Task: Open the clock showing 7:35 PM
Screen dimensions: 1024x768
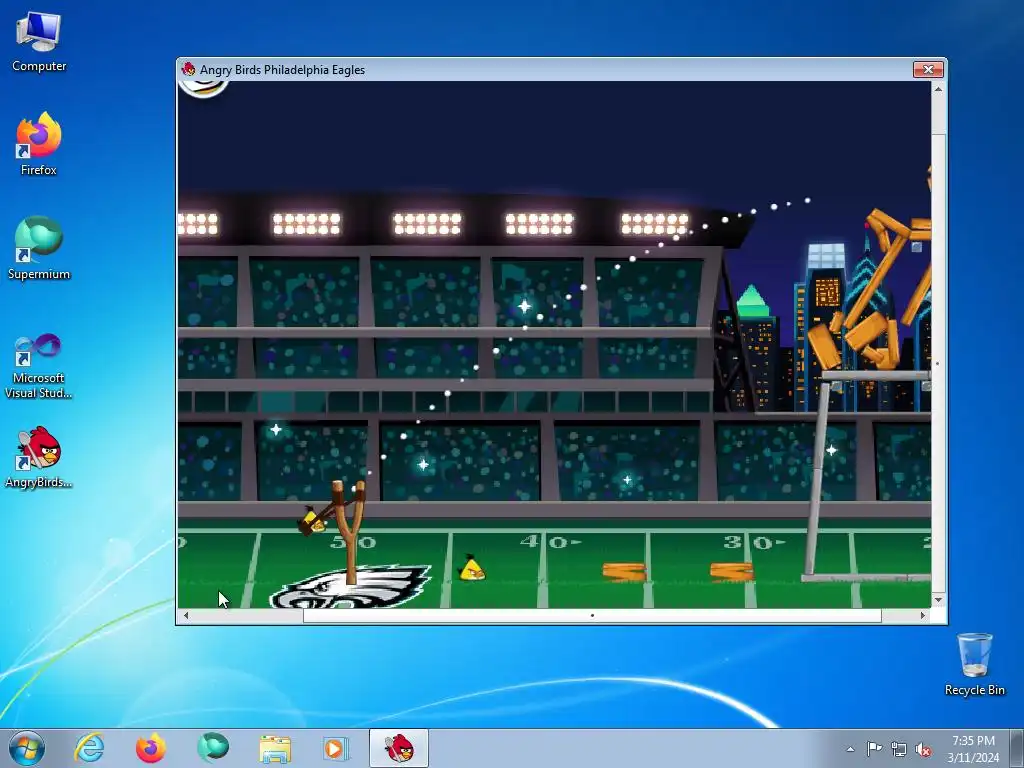Action: pyautogui.click(x=973, y=748)
